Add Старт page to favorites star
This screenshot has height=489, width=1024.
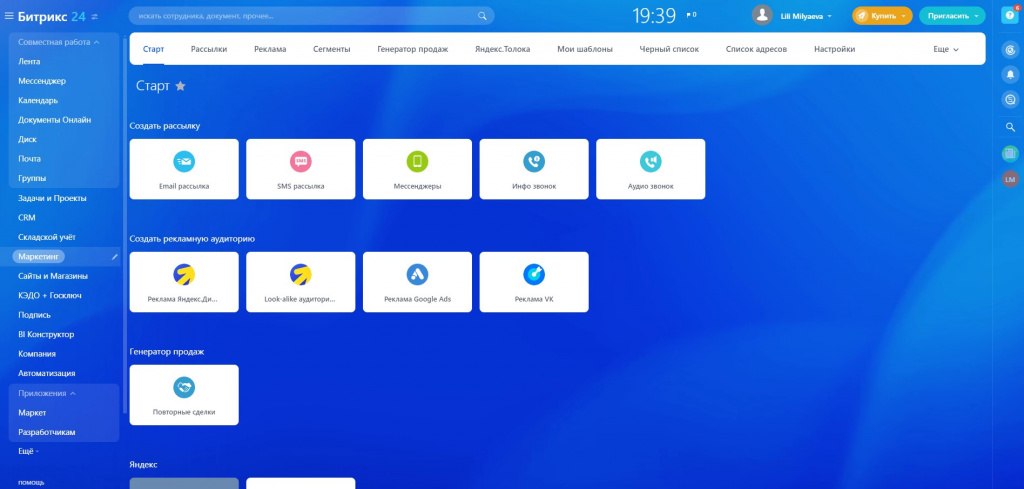180,86
